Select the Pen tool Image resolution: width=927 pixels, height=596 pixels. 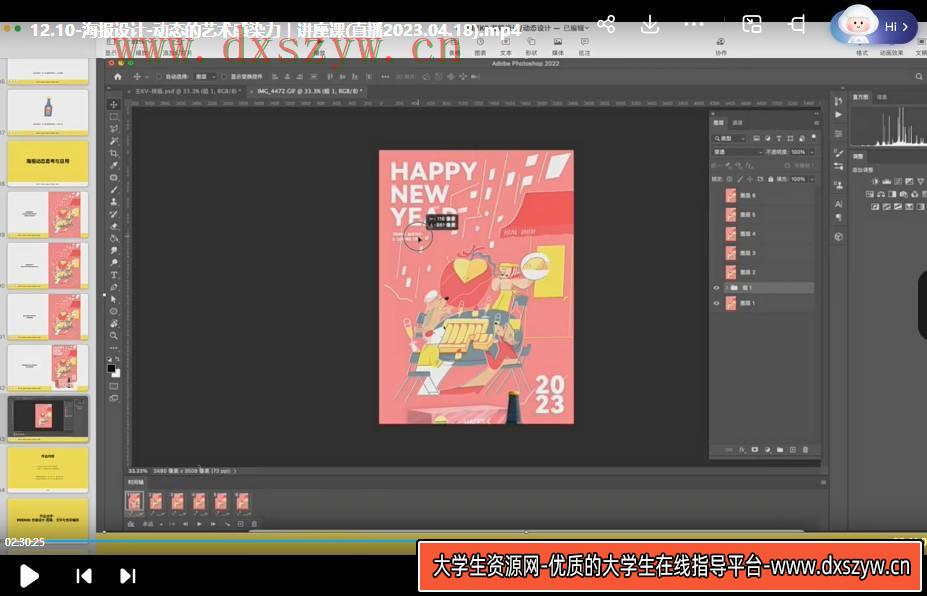114,287
